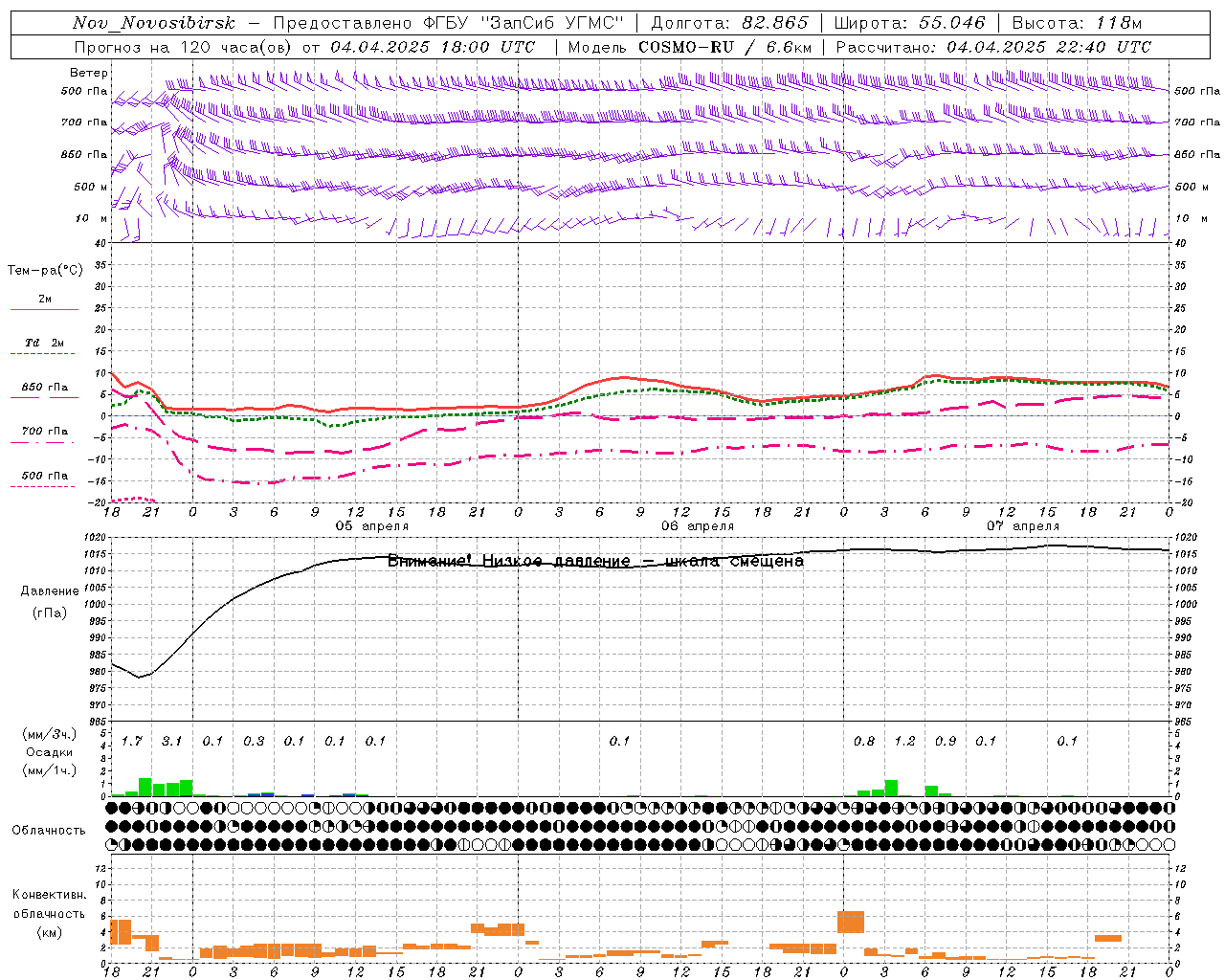
Task: Click the '500 гПа' temperature legend entry
Action: pos(44,479)
